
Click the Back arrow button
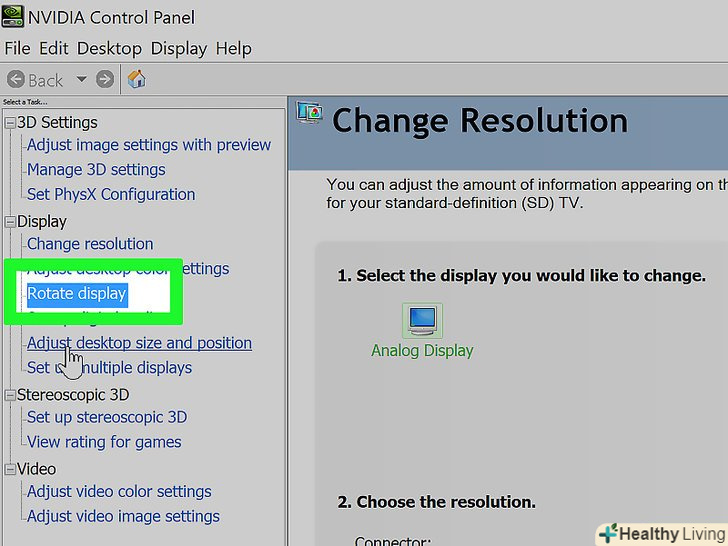coord(16,79)
